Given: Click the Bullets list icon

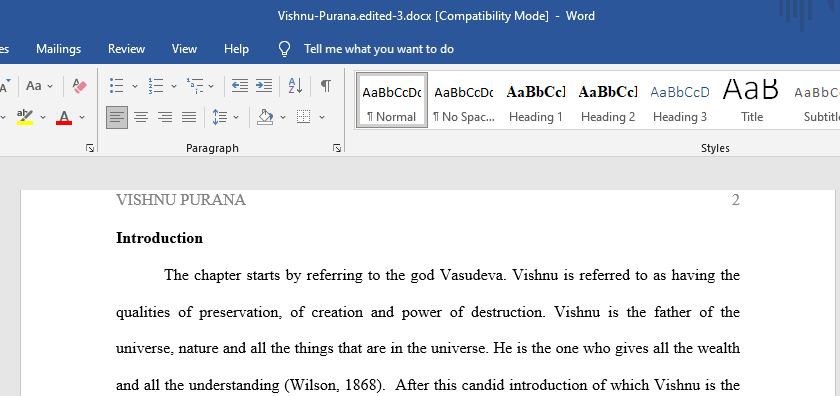Looking at the screenshot, I should 117,86.
